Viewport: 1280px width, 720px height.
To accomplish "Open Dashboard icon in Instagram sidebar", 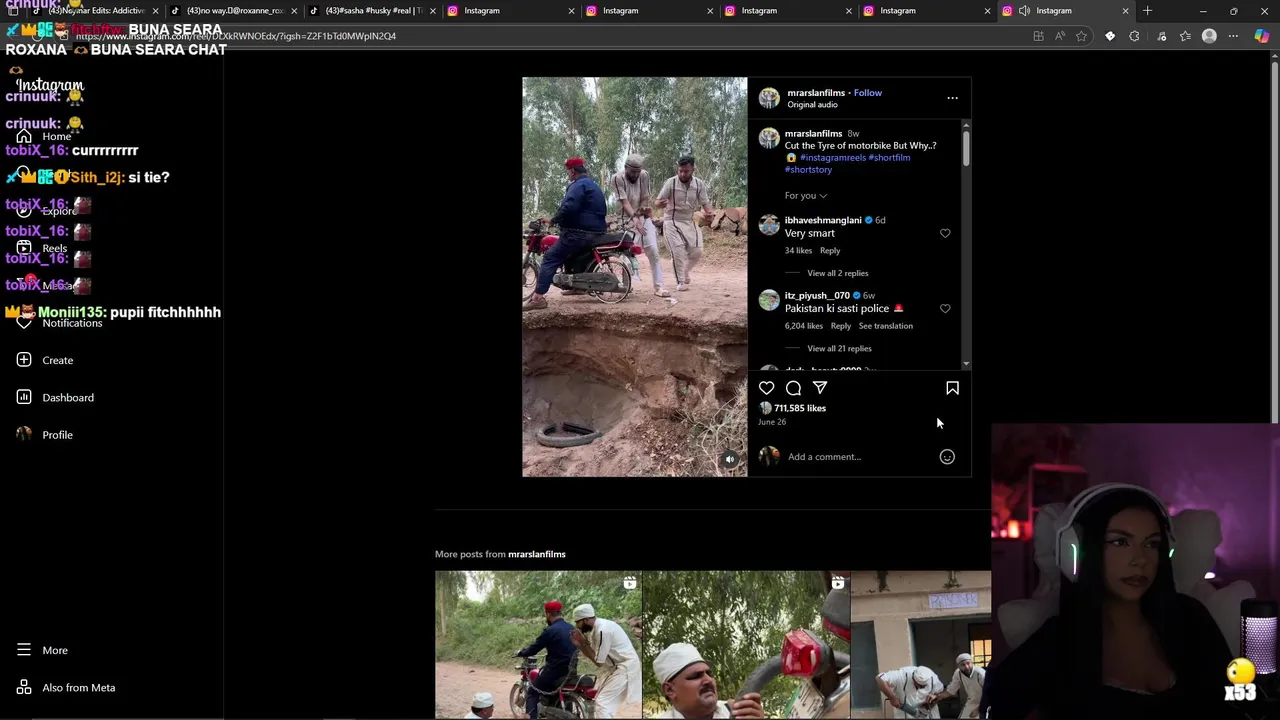I will click(x=24, y=397).
